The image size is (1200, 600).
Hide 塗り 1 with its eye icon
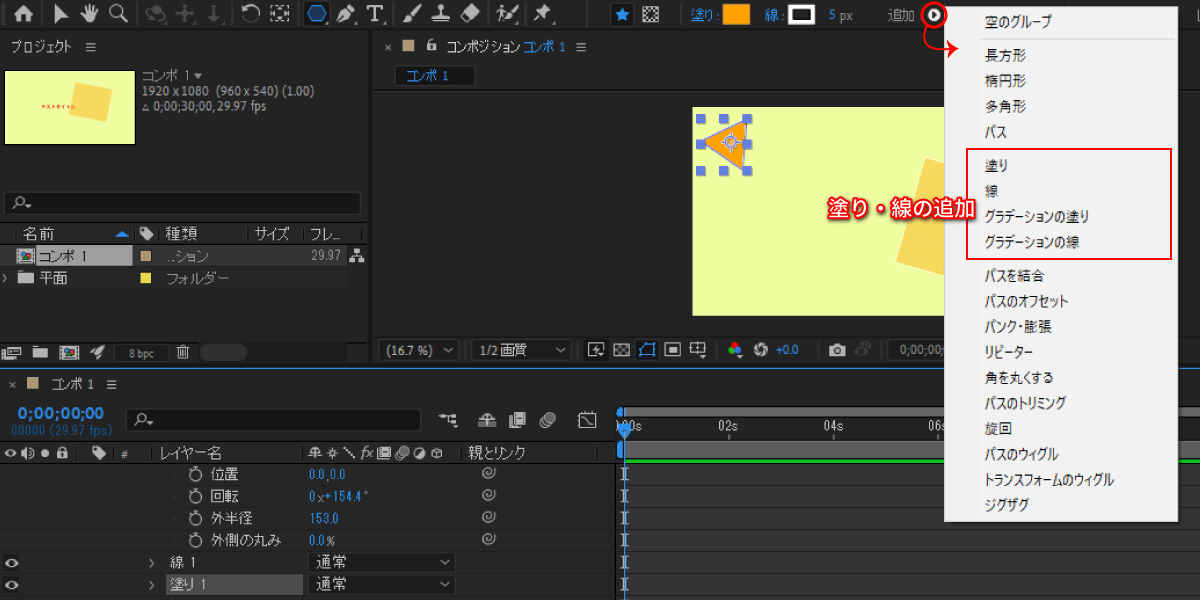click(12, 584)
